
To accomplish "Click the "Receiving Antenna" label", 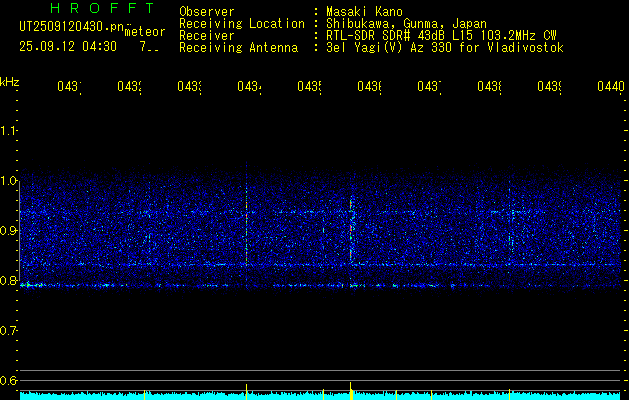I will [x=238, y=48].
